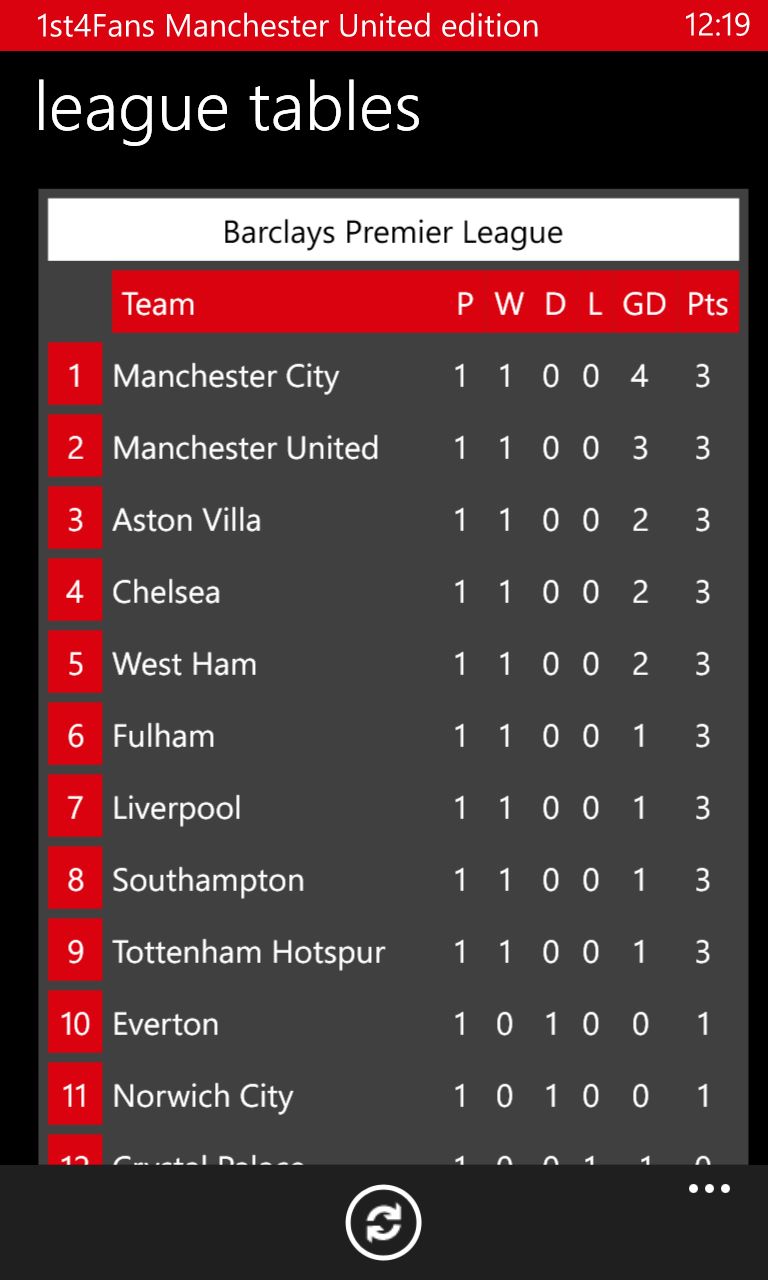This screenshot has height=1280, width=768.
Task: Click the Team column header
Action: pos(158,304)
